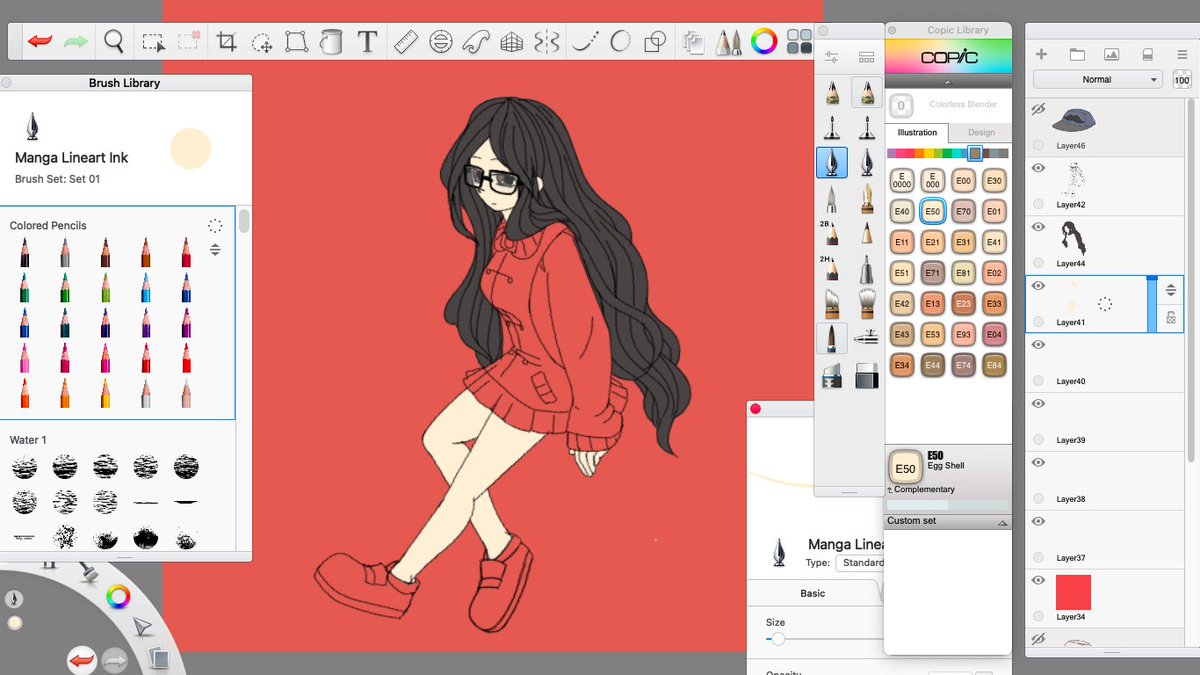This screenshot has width=1200, height=675.
Task: Open the brush Type Standard dropdown
Action: click(861, 563)
